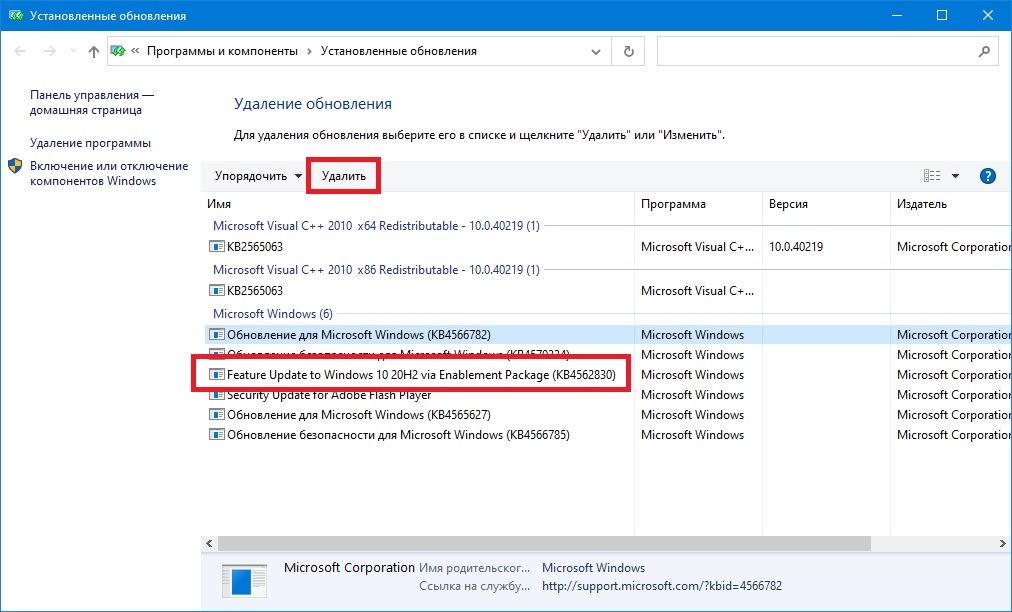Open Включение или отключение компонентов Windows

point(109,174)
